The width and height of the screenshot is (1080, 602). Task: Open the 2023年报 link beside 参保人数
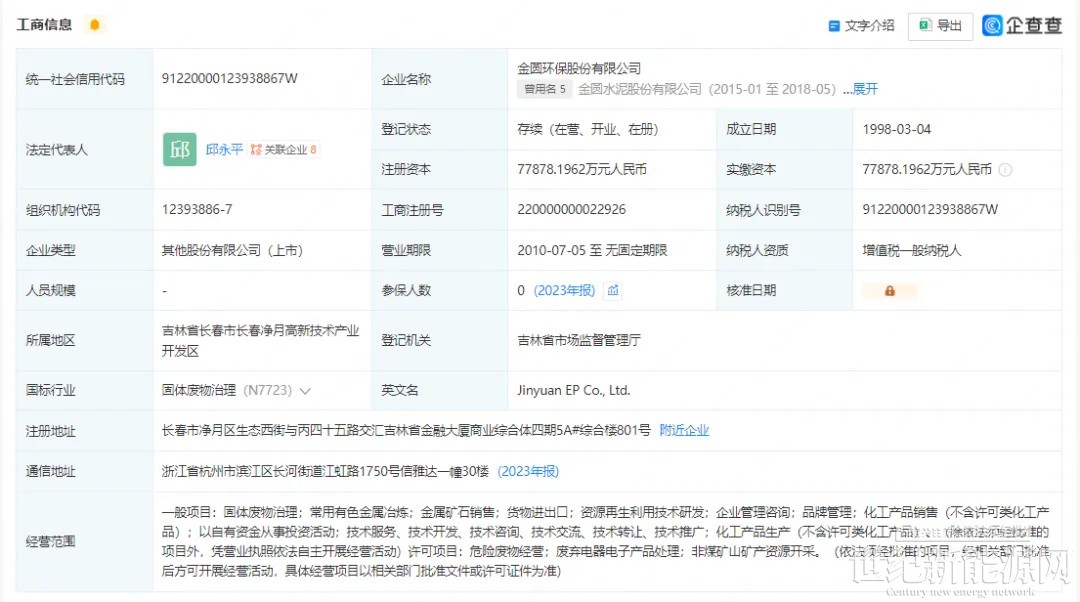(564, 291)
